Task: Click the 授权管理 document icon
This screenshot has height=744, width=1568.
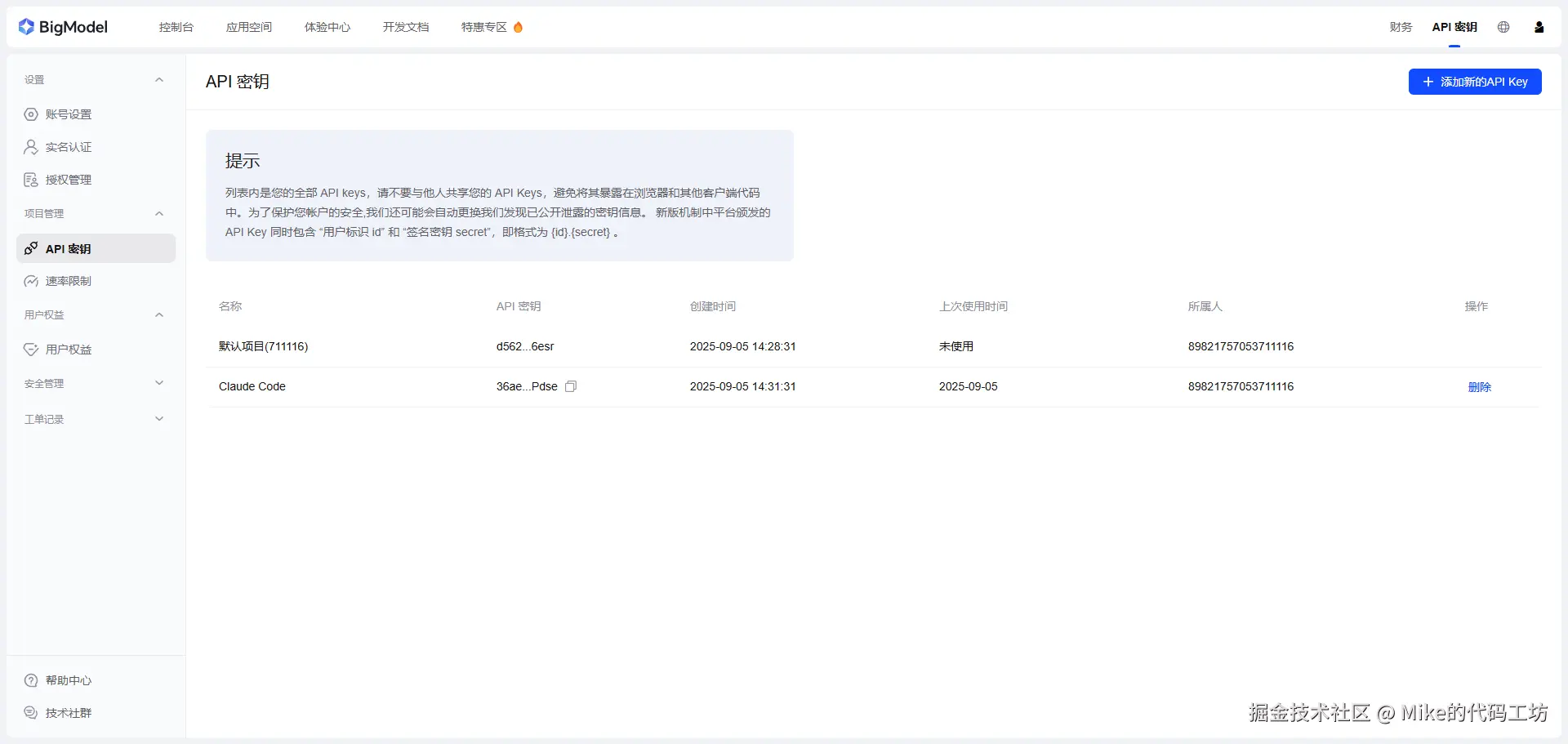Action: 31,180
